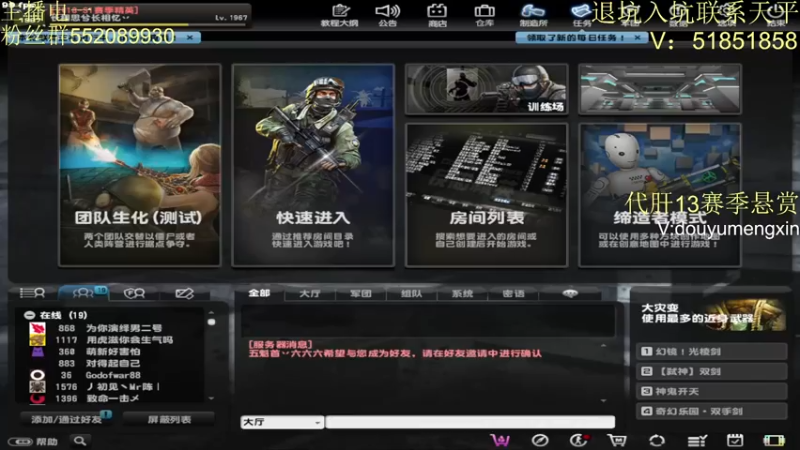Select friend 致命一击メ
Viewport: 800px width, 450px height.
click(x=110, y=398)
